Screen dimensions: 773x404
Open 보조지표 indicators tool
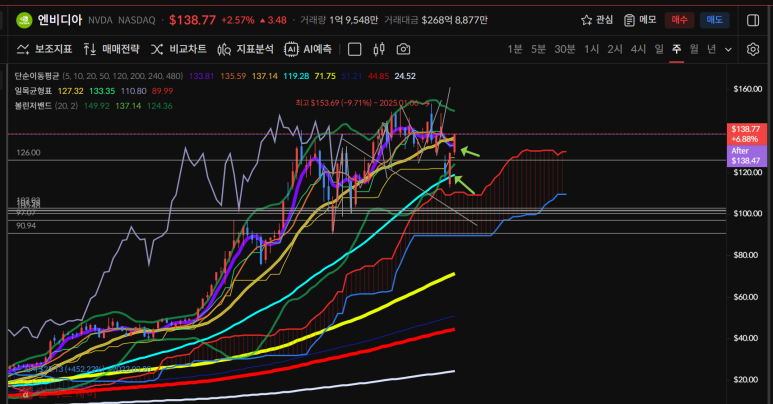[x=44, y=49]
